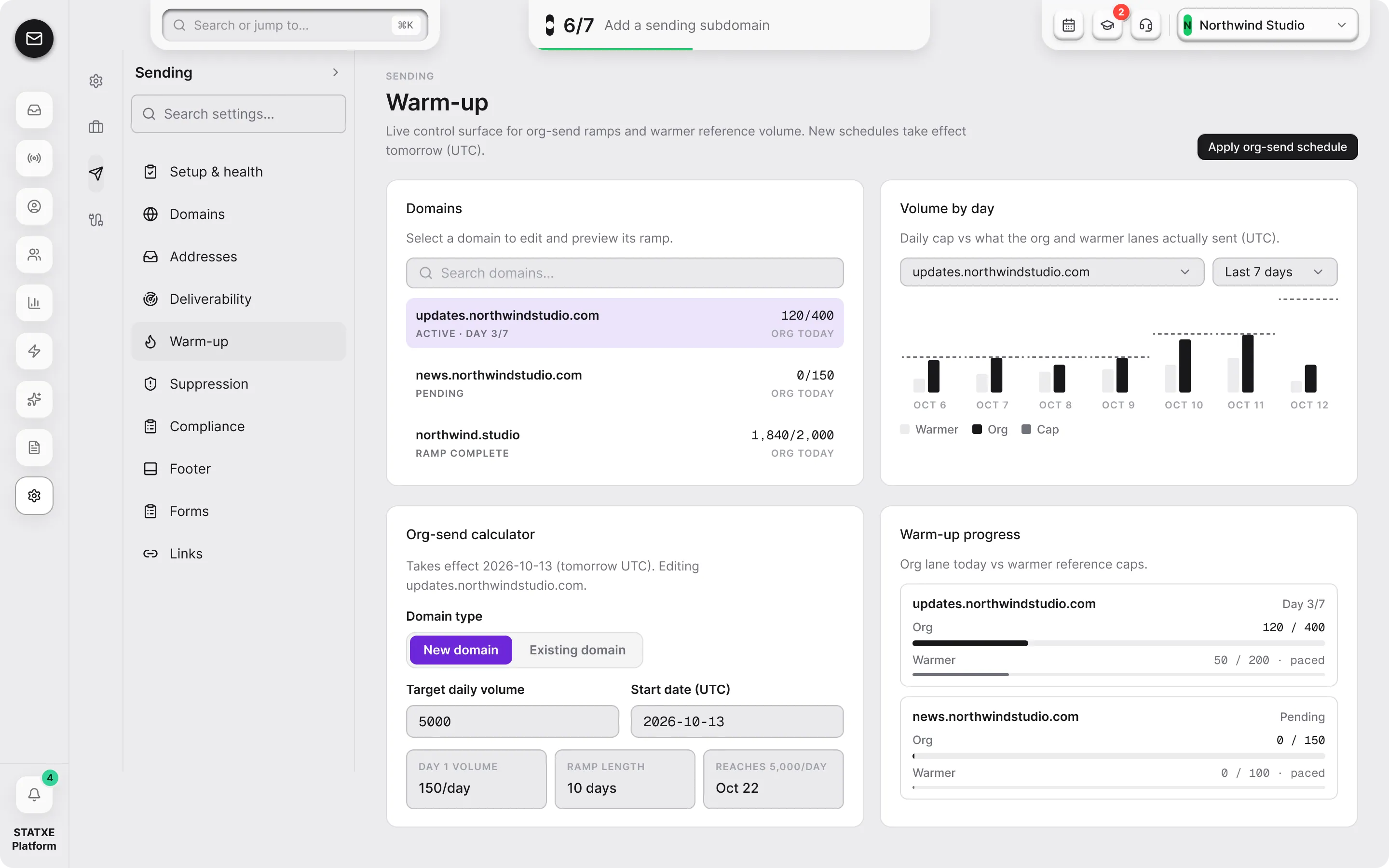
Task: Open the headset support icon
Action: 1145,25
